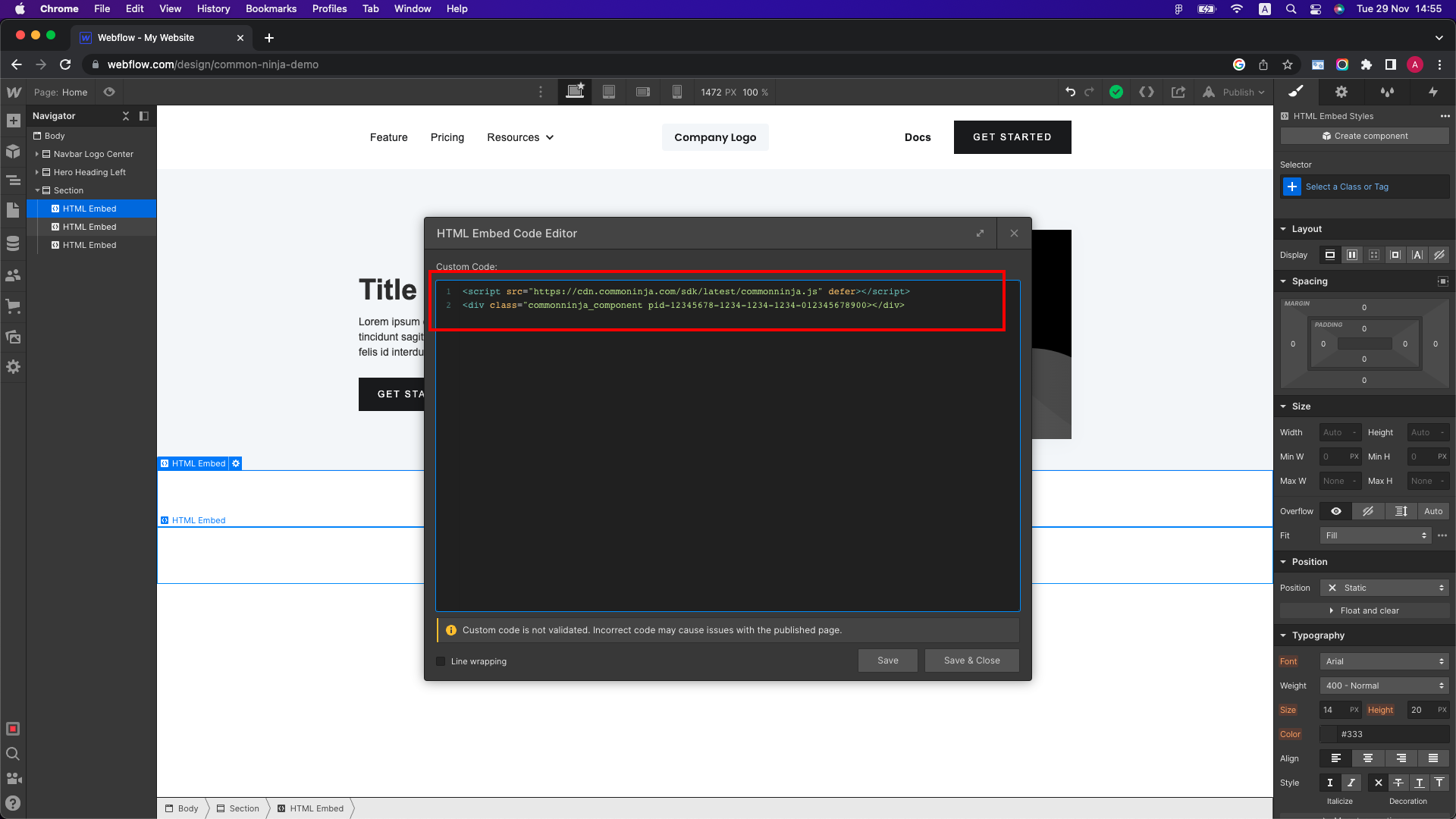Open the Help question mark icon
Image resolution: width=1456 pixels, height=819 pixels.
(13, 803)
